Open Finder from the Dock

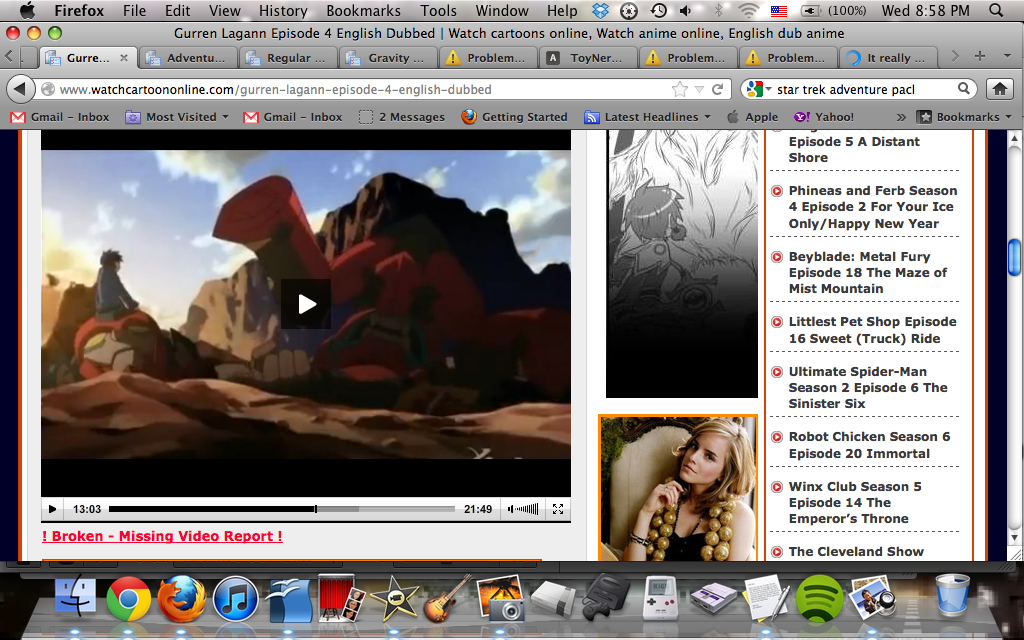(75, 596)
